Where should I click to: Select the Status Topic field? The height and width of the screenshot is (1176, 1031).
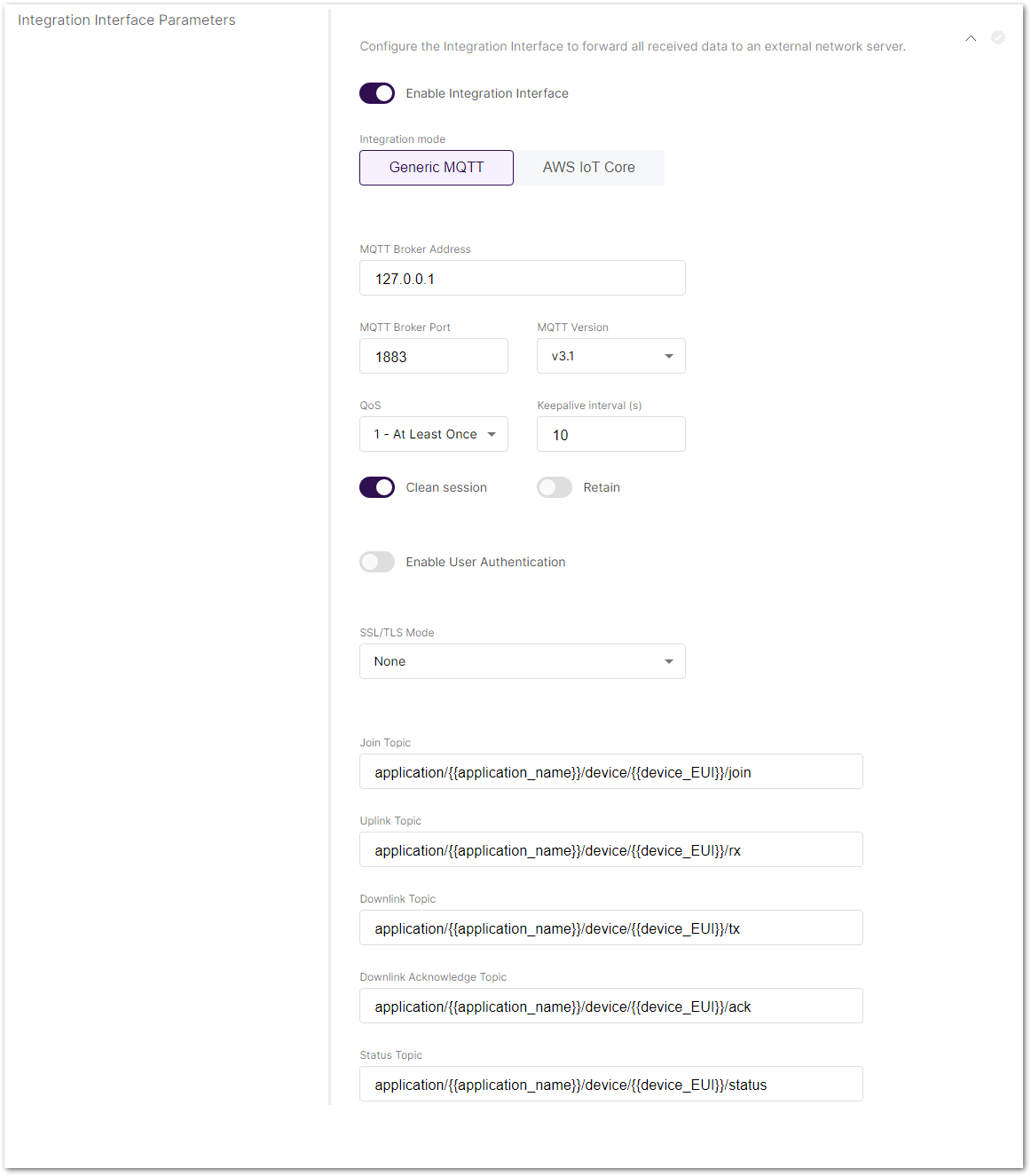610,1084
